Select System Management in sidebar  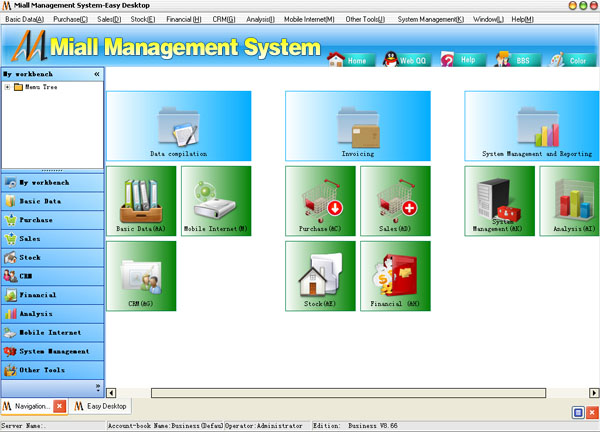tap(52, 351)
